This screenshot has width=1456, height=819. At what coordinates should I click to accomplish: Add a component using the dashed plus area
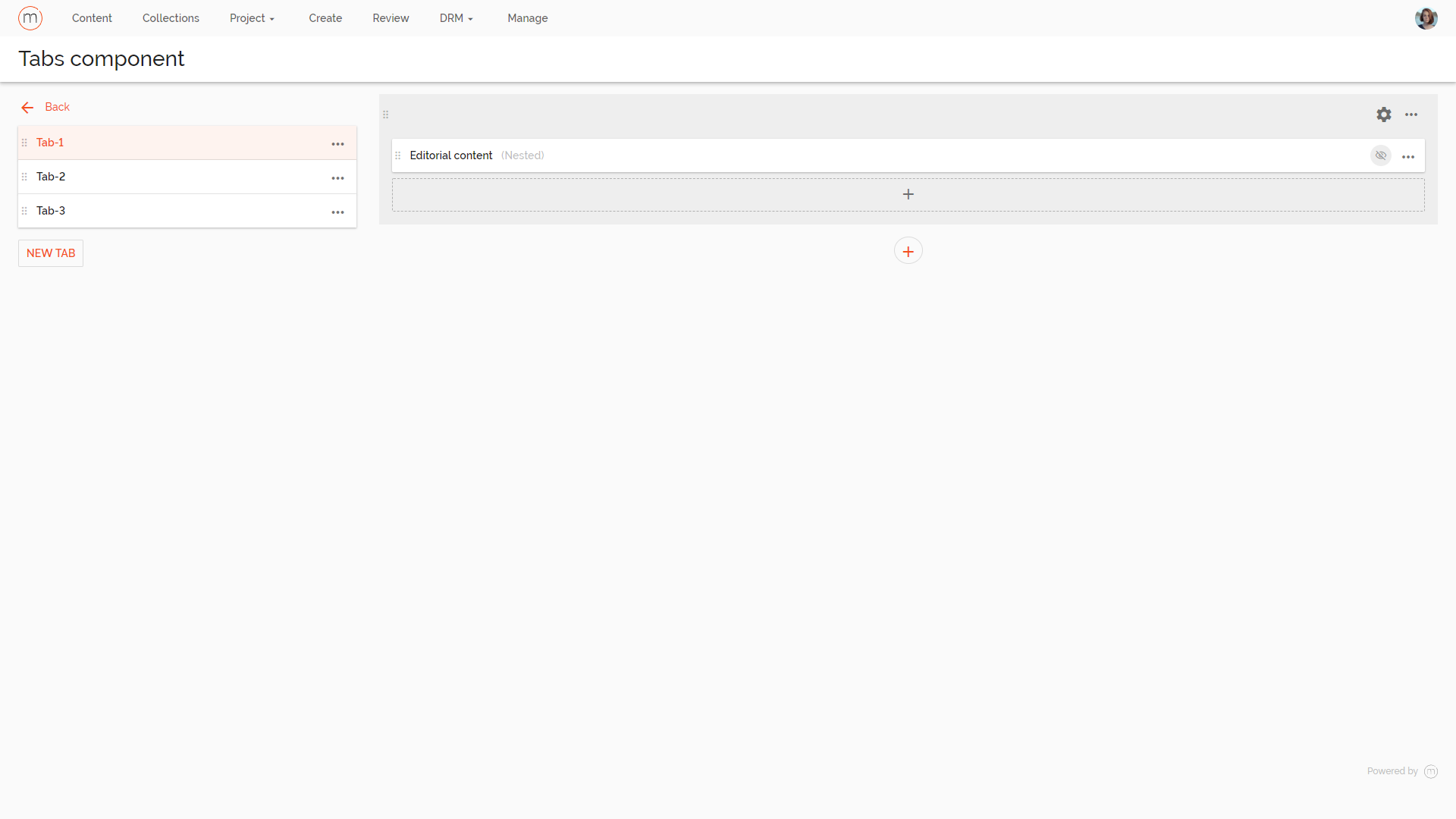pos(908,194)
